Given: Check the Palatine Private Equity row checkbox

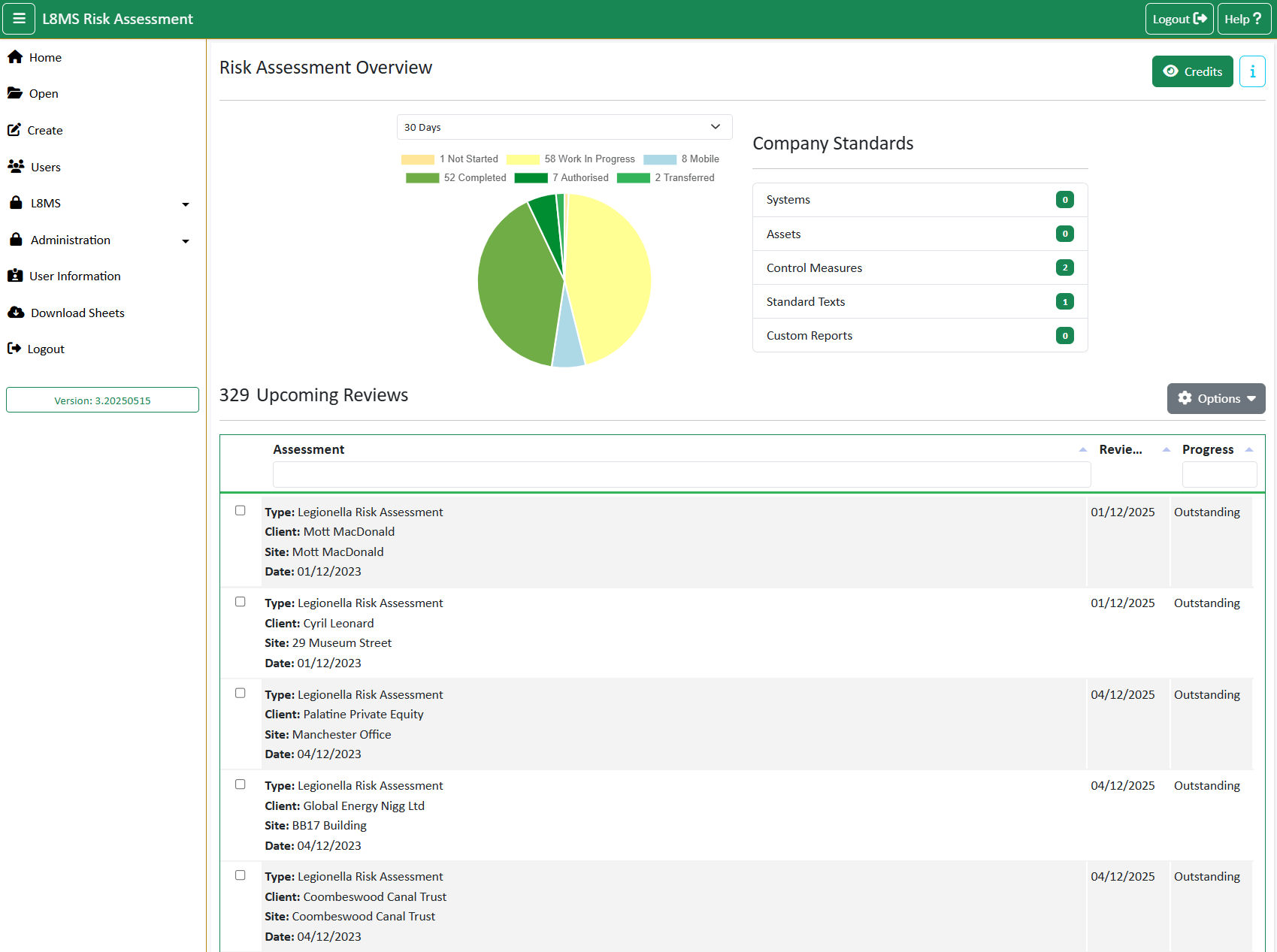Looking at the screenshot, I should (241, 693).
